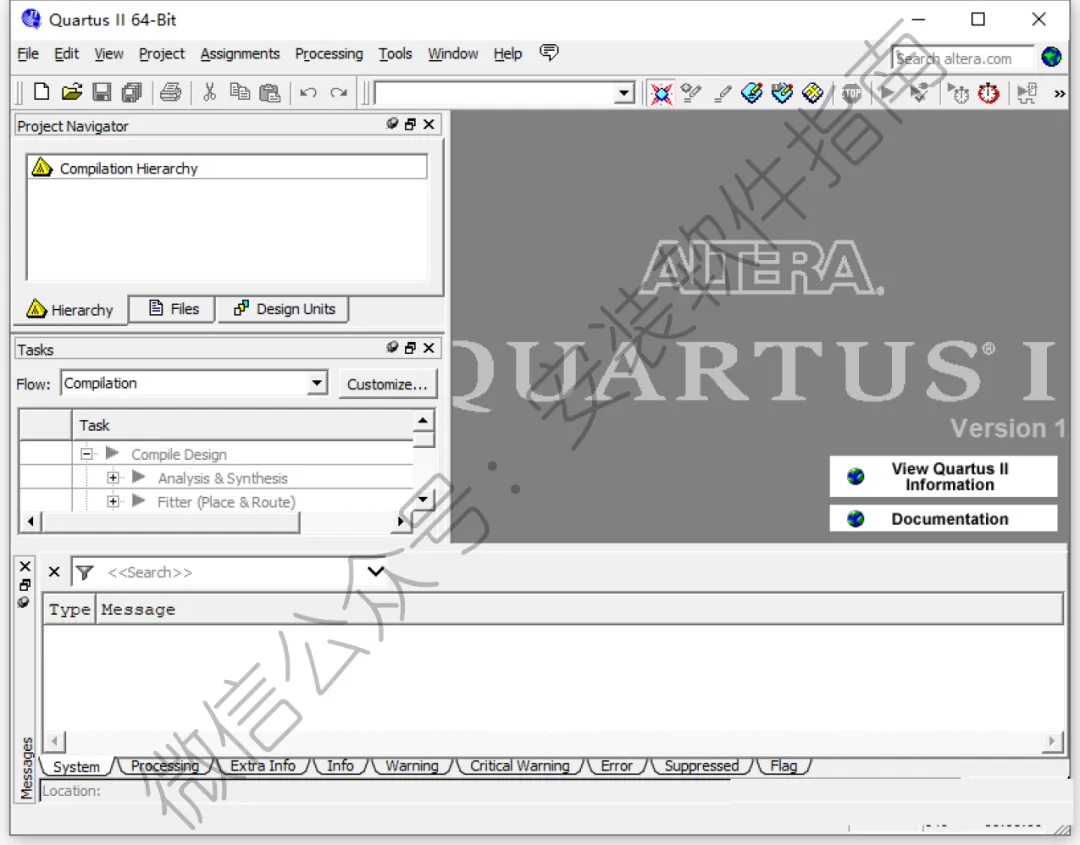Click the yellow diamond planner icon
This screenshot has height=845, width=1080.
[812, 93]
